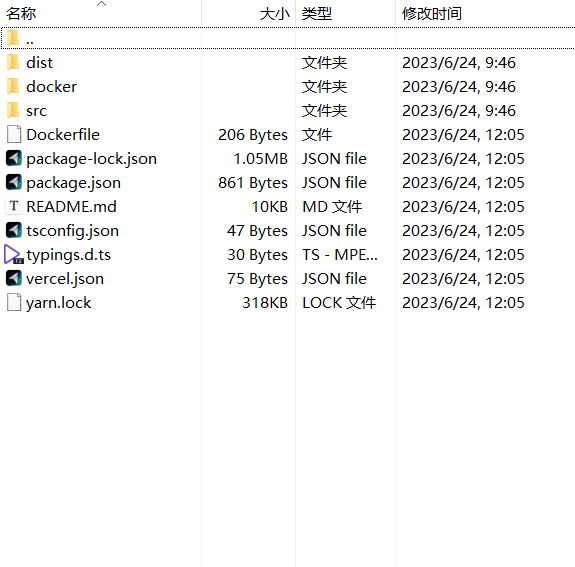Toggle sort order using the 名称 column arrow
Screen dimensions: 575x567
click(101, 4)
